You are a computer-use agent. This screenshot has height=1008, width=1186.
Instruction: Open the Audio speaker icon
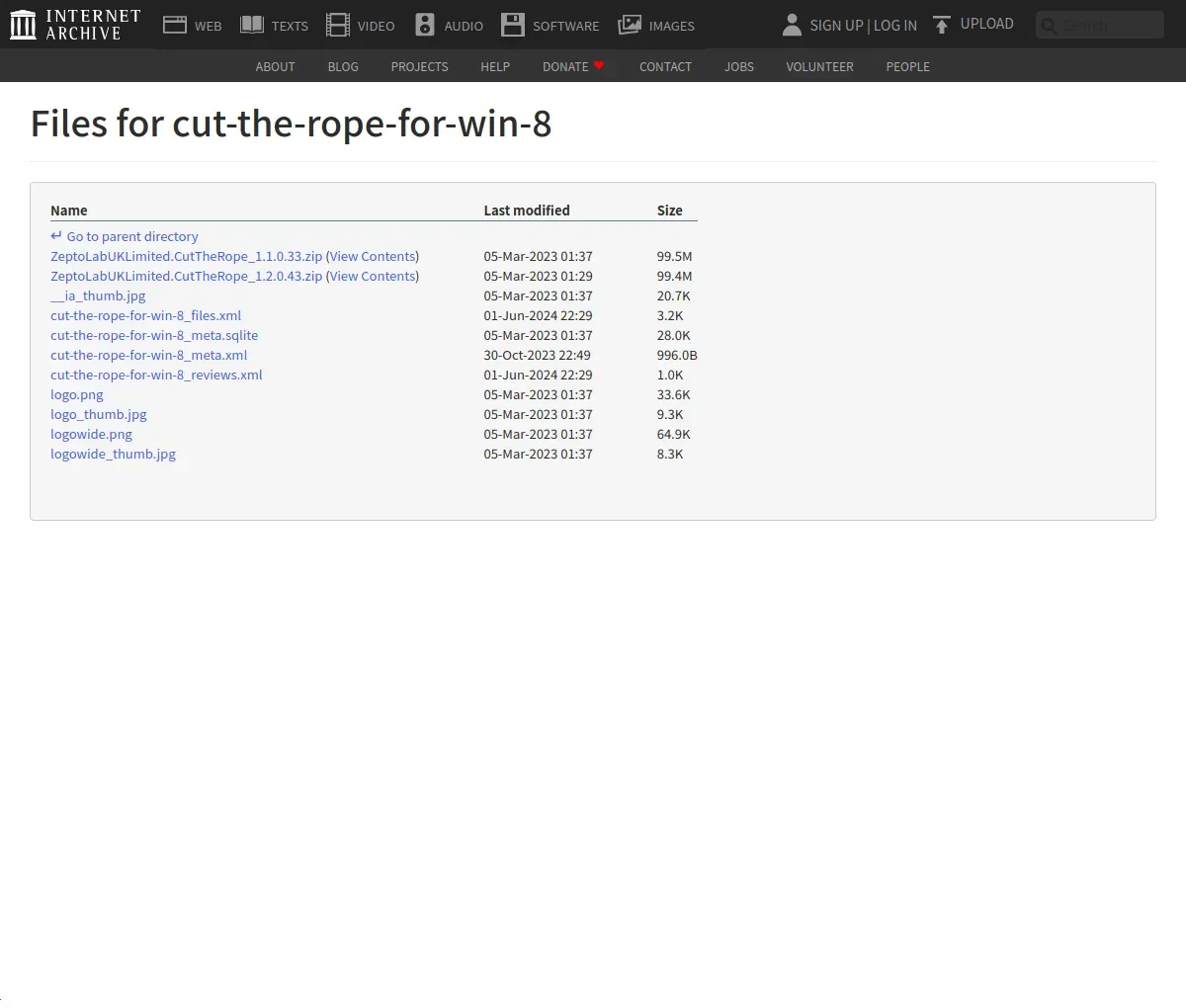425,26
